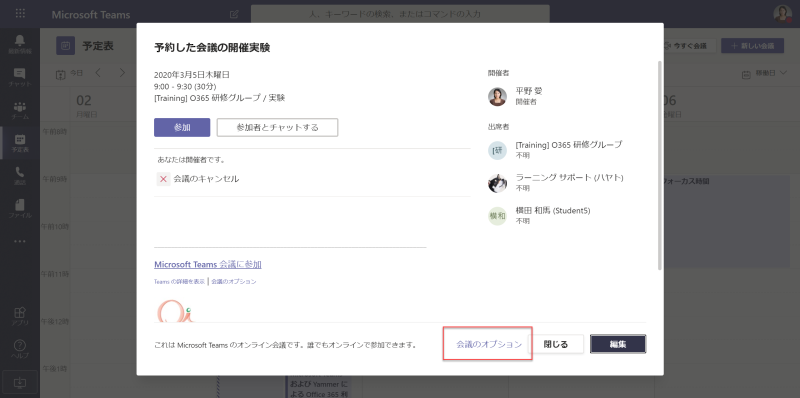
Task: Open Chat in the left sidebar
Action: coord(20,77)
